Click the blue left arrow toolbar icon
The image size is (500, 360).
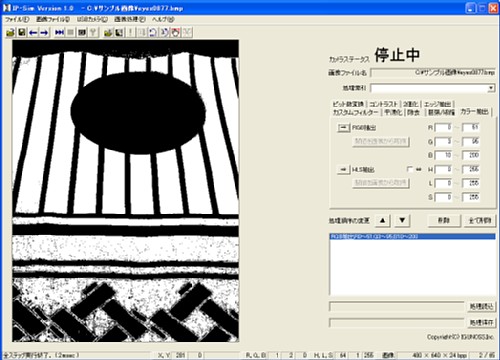(33, 32)
